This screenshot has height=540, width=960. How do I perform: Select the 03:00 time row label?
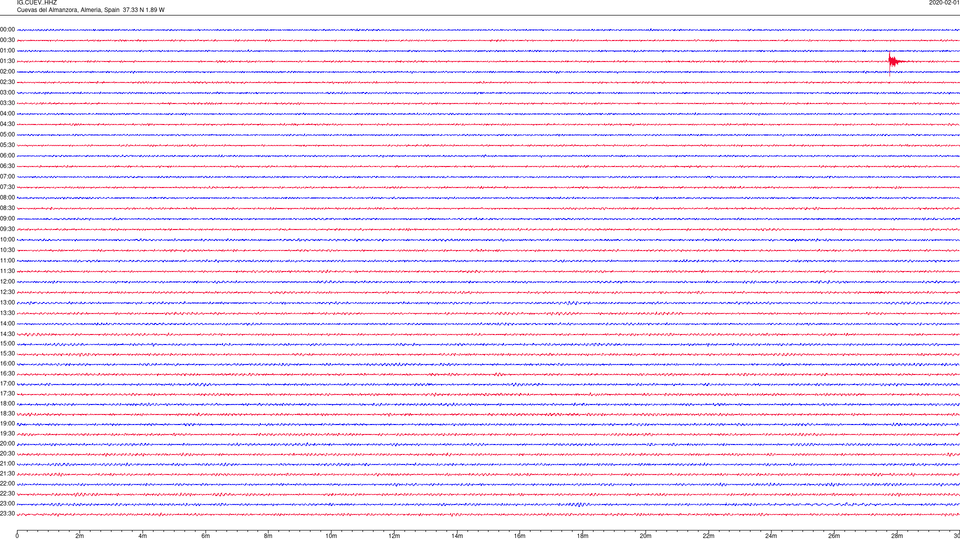[x=7, y=92]
